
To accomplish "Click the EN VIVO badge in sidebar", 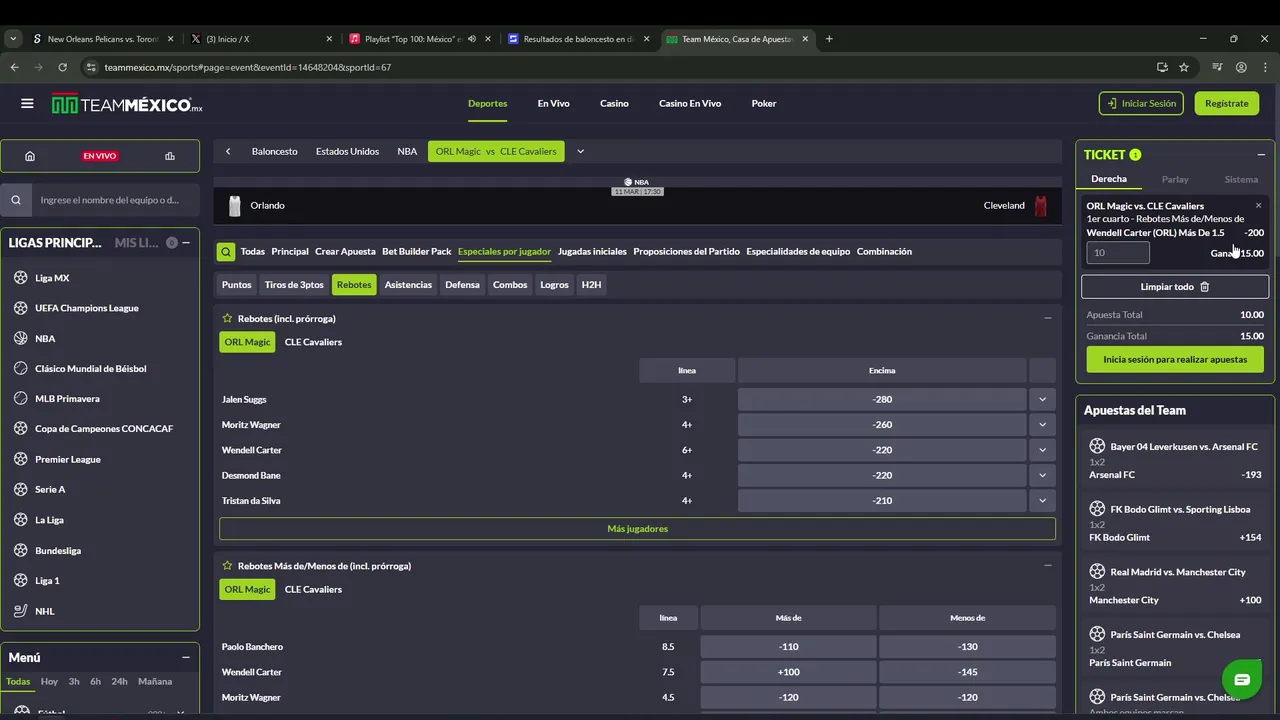I will pyautogui.click(x=100, y=156).
